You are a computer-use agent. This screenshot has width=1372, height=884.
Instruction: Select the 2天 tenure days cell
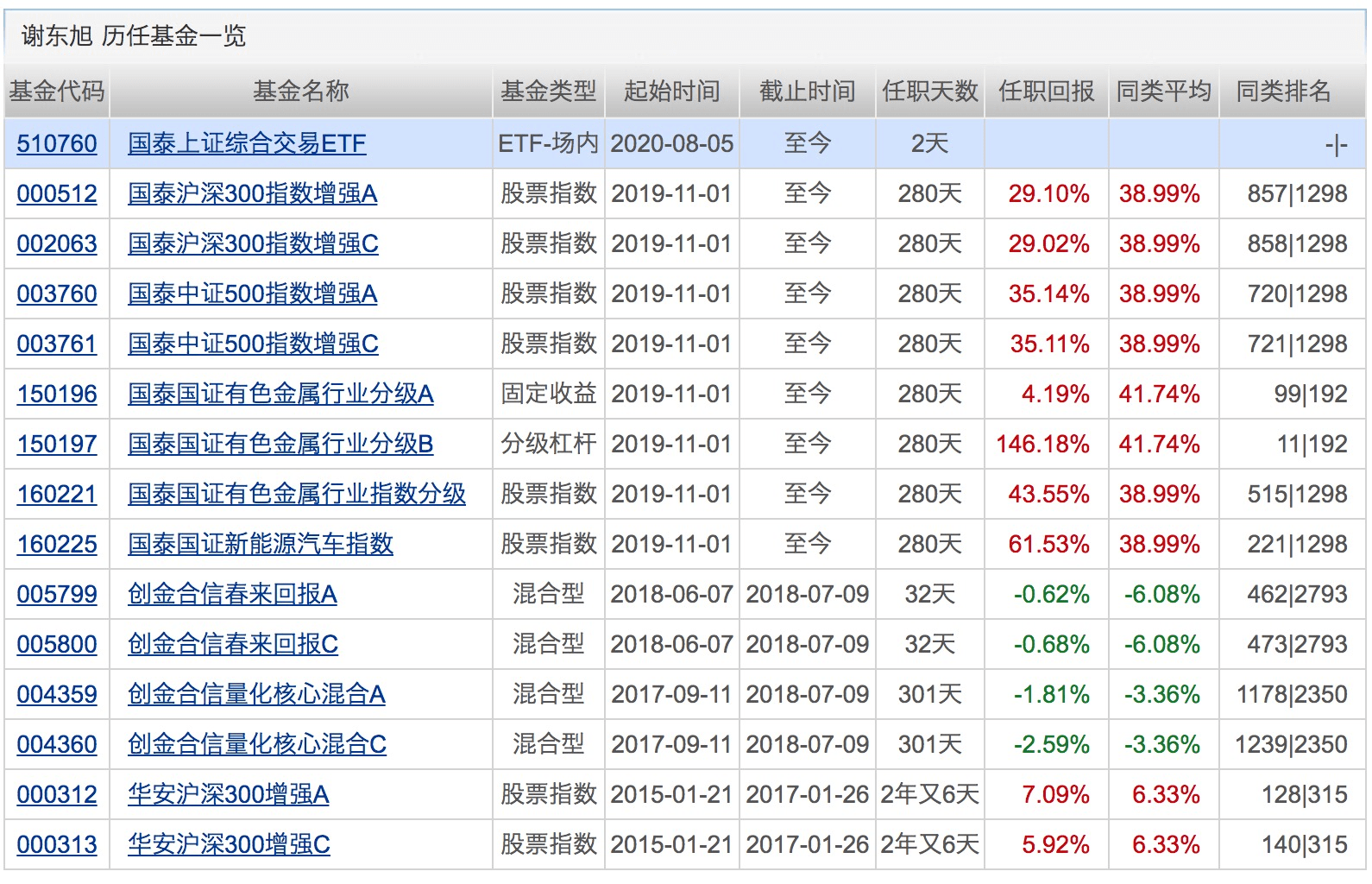coord(930,143)
